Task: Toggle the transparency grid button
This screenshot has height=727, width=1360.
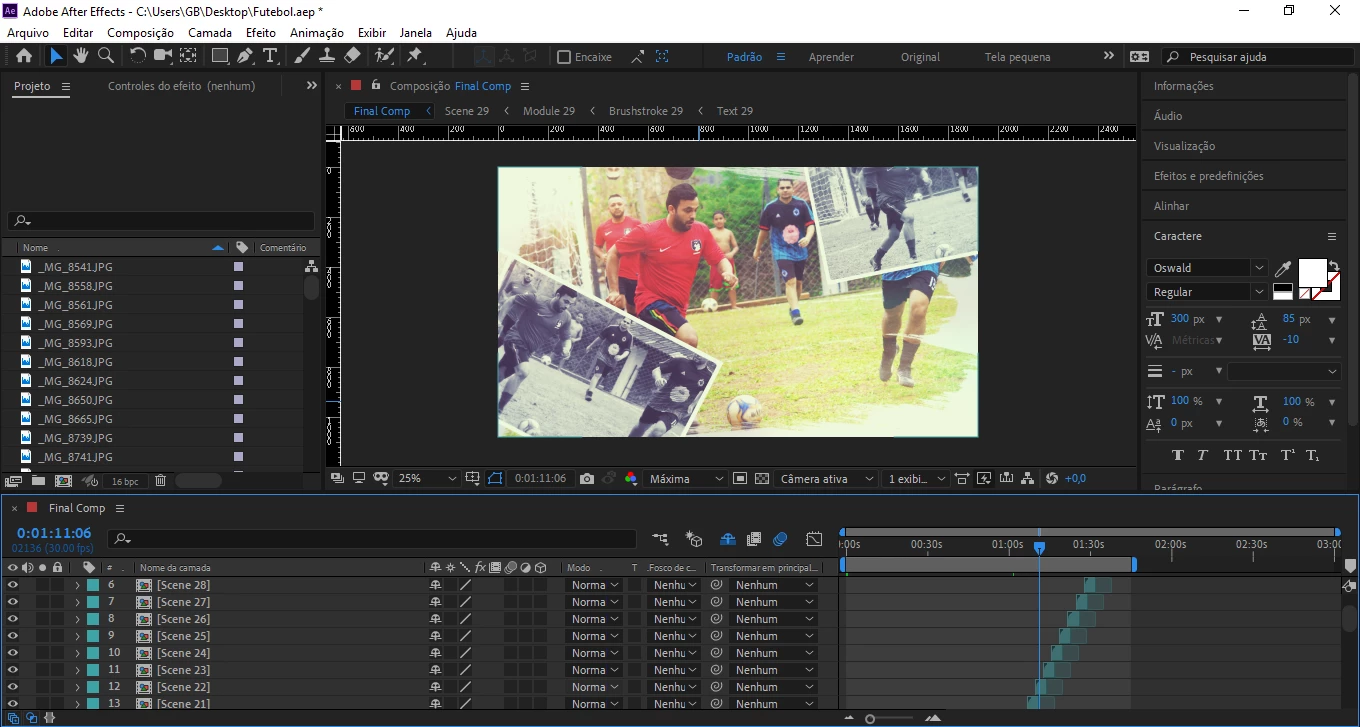Action: [762, 479]
